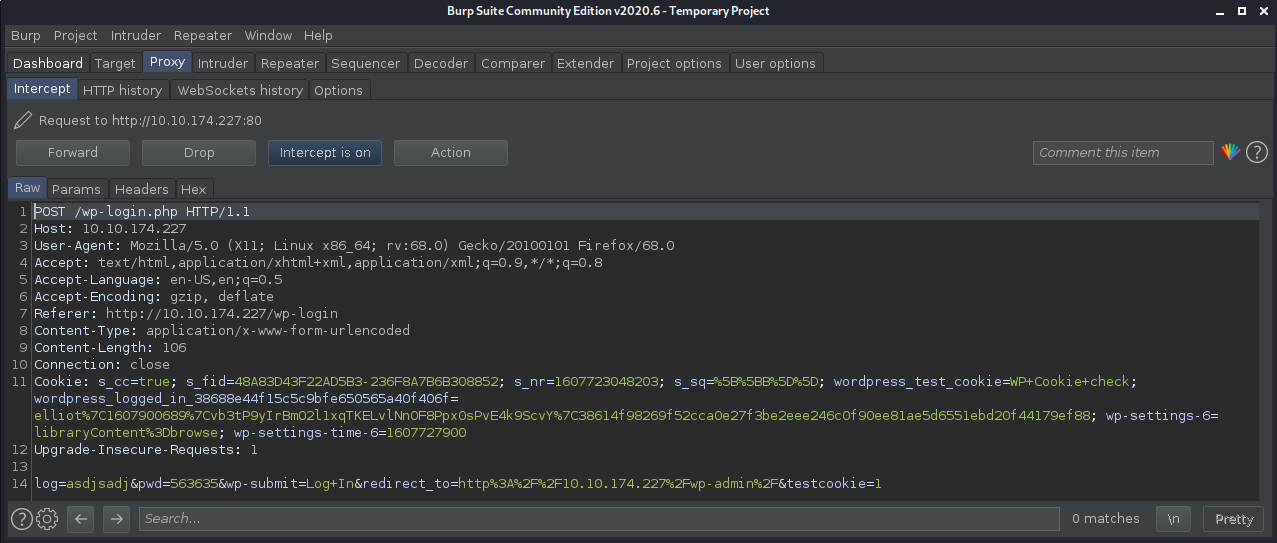Click the Search input field

[x=599, y=518]
